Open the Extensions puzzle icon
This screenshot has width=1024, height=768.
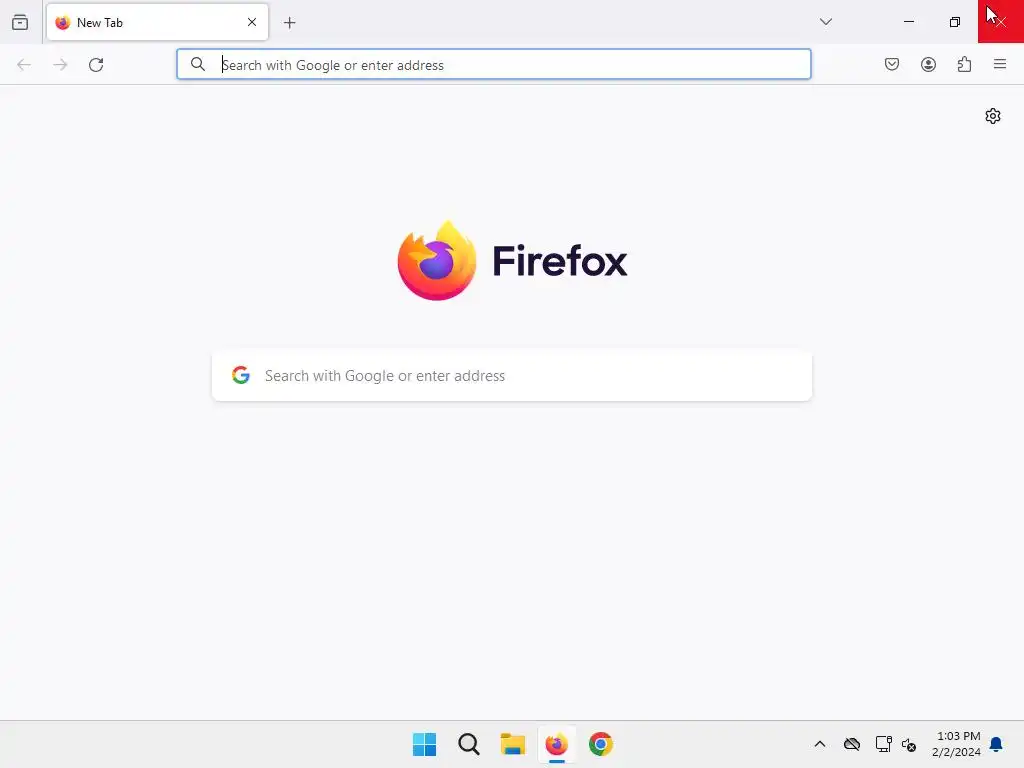click(x=964, y=64)
